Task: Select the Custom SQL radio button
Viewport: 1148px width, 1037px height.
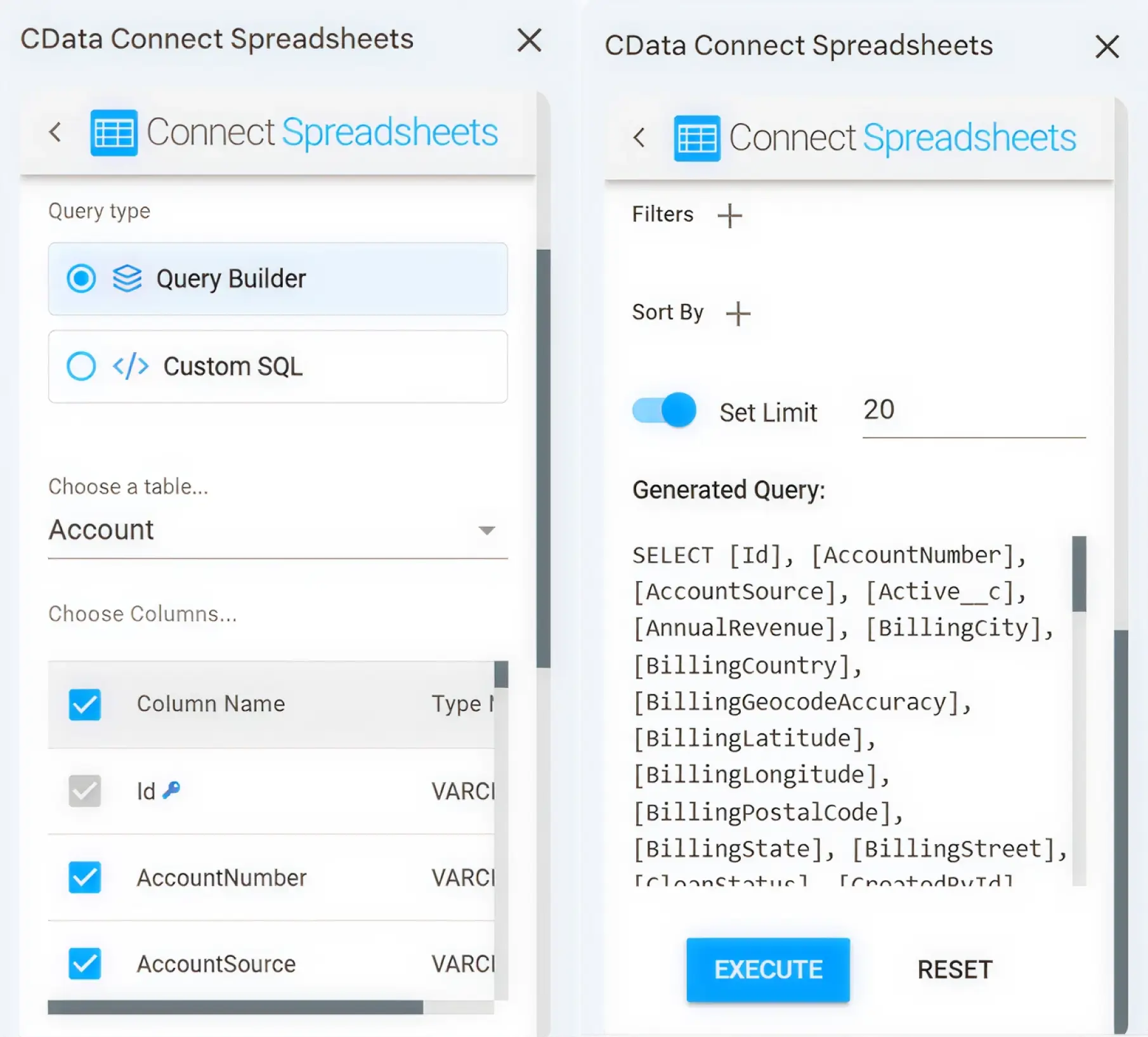Action: tap(81, 366)
